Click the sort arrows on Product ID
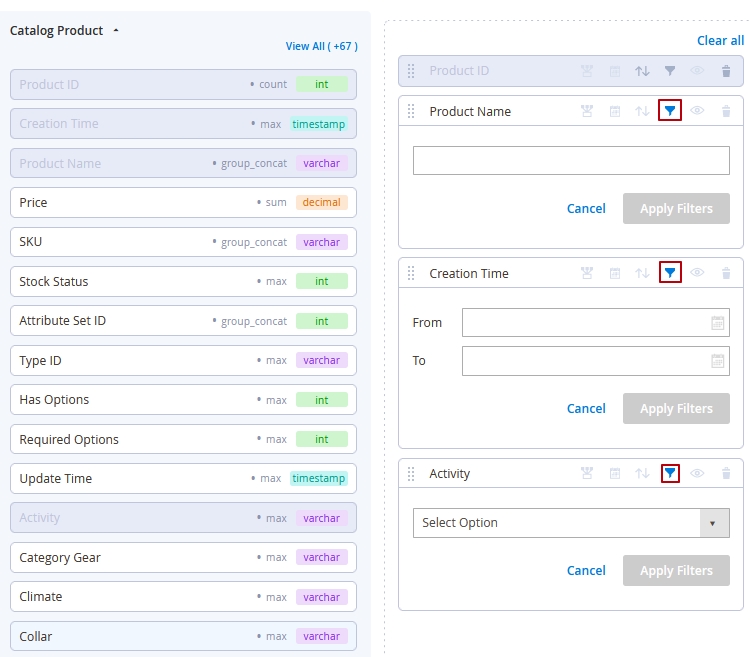The image size is (750, 657). [x=642, y=71]
